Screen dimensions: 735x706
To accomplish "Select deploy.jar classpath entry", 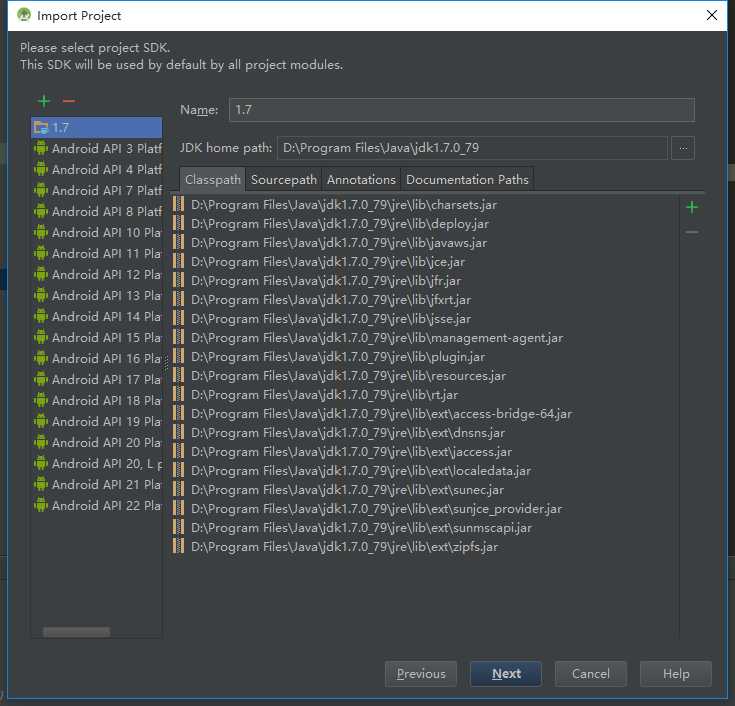I will [340, 224].
